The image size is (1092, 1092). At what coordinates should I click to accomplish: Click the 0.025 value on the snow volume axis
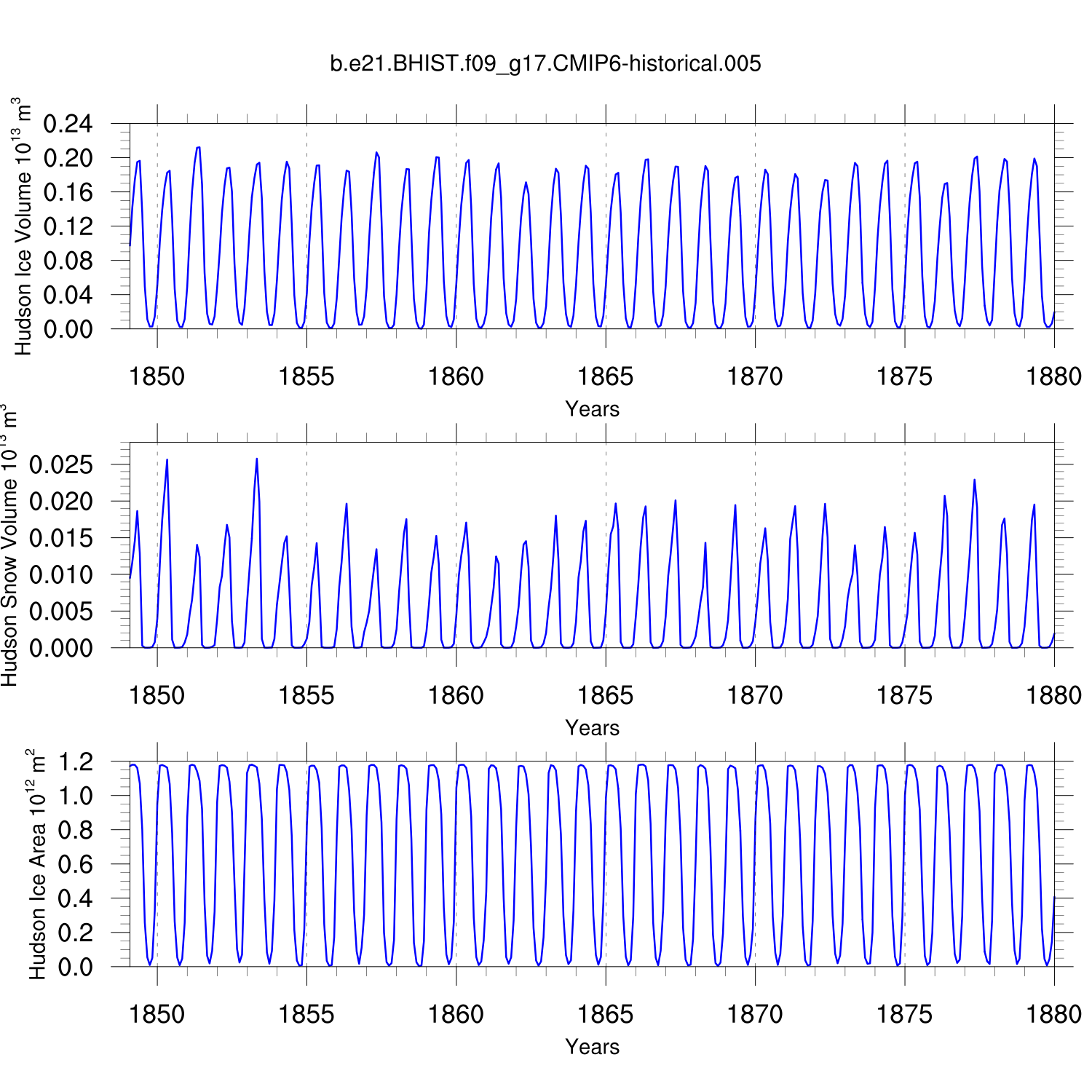(x=61, y=465)
